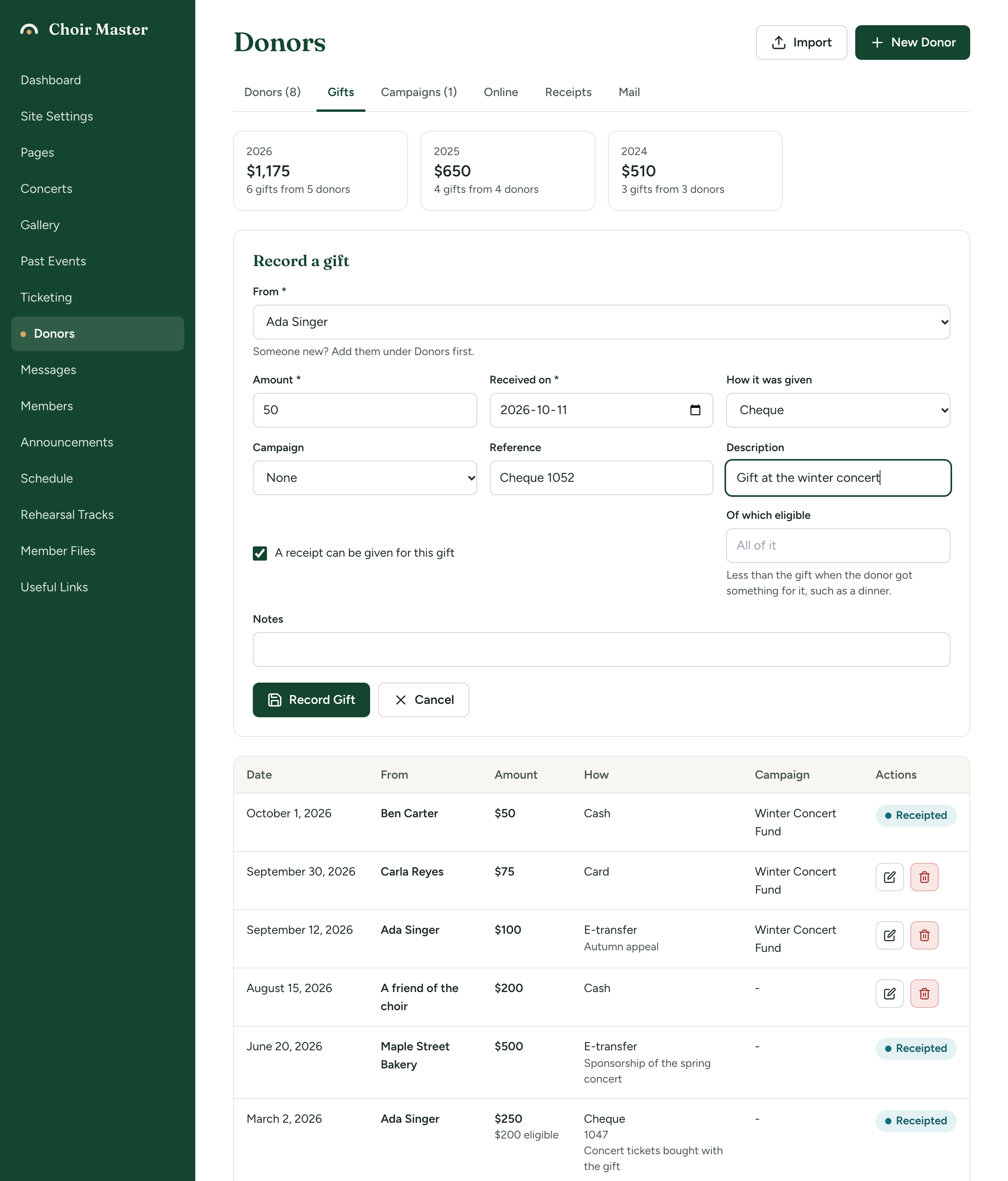Click the 2026 $1,175 summary card

pyautogui.click(x=320, y=170)
